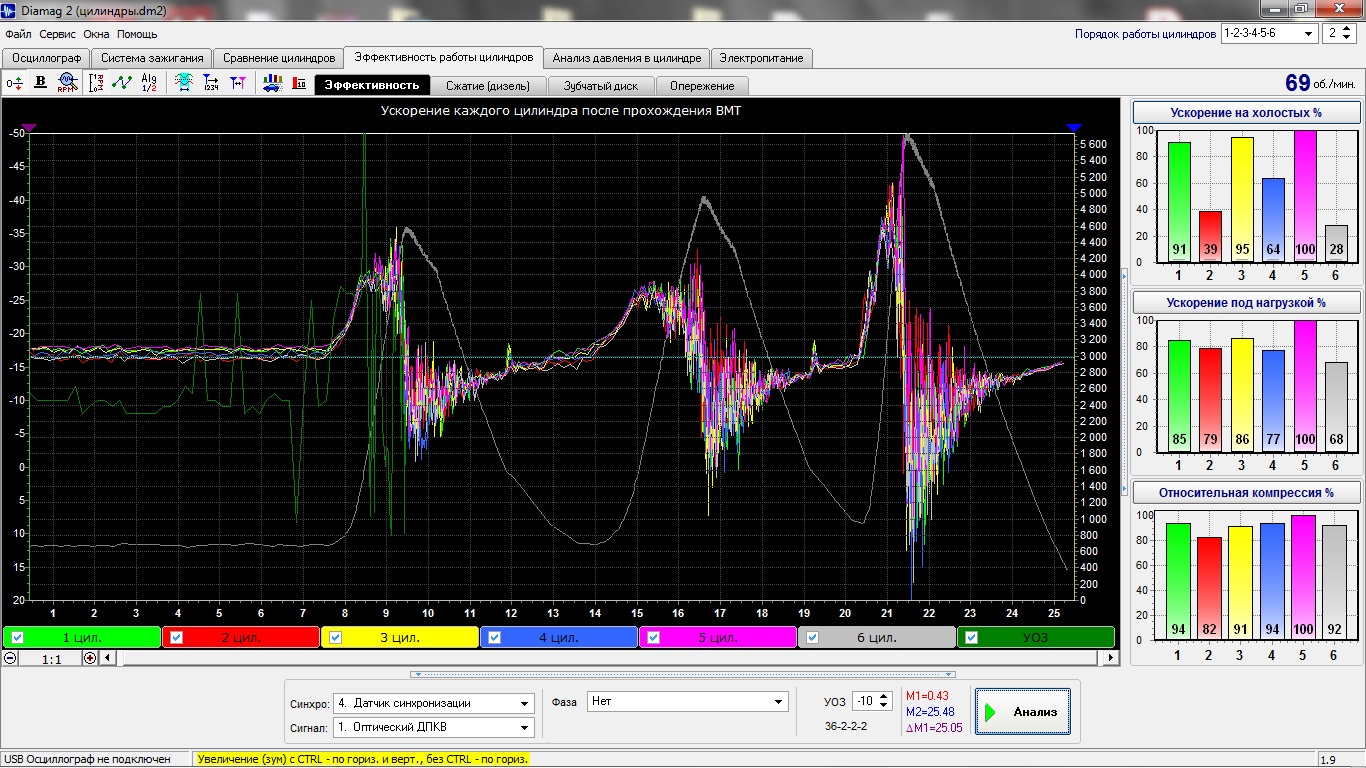
Task: Click the RPM magnifier toolbar icon
Action: point(67,83)
